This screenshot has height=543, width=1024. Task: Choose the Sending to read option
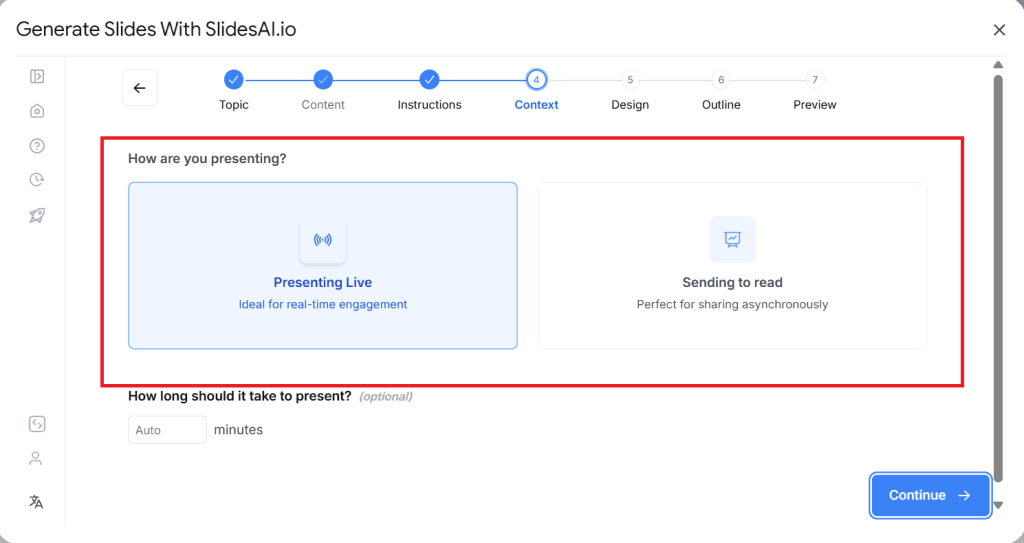pyautogui.click(x=732, y=265)
